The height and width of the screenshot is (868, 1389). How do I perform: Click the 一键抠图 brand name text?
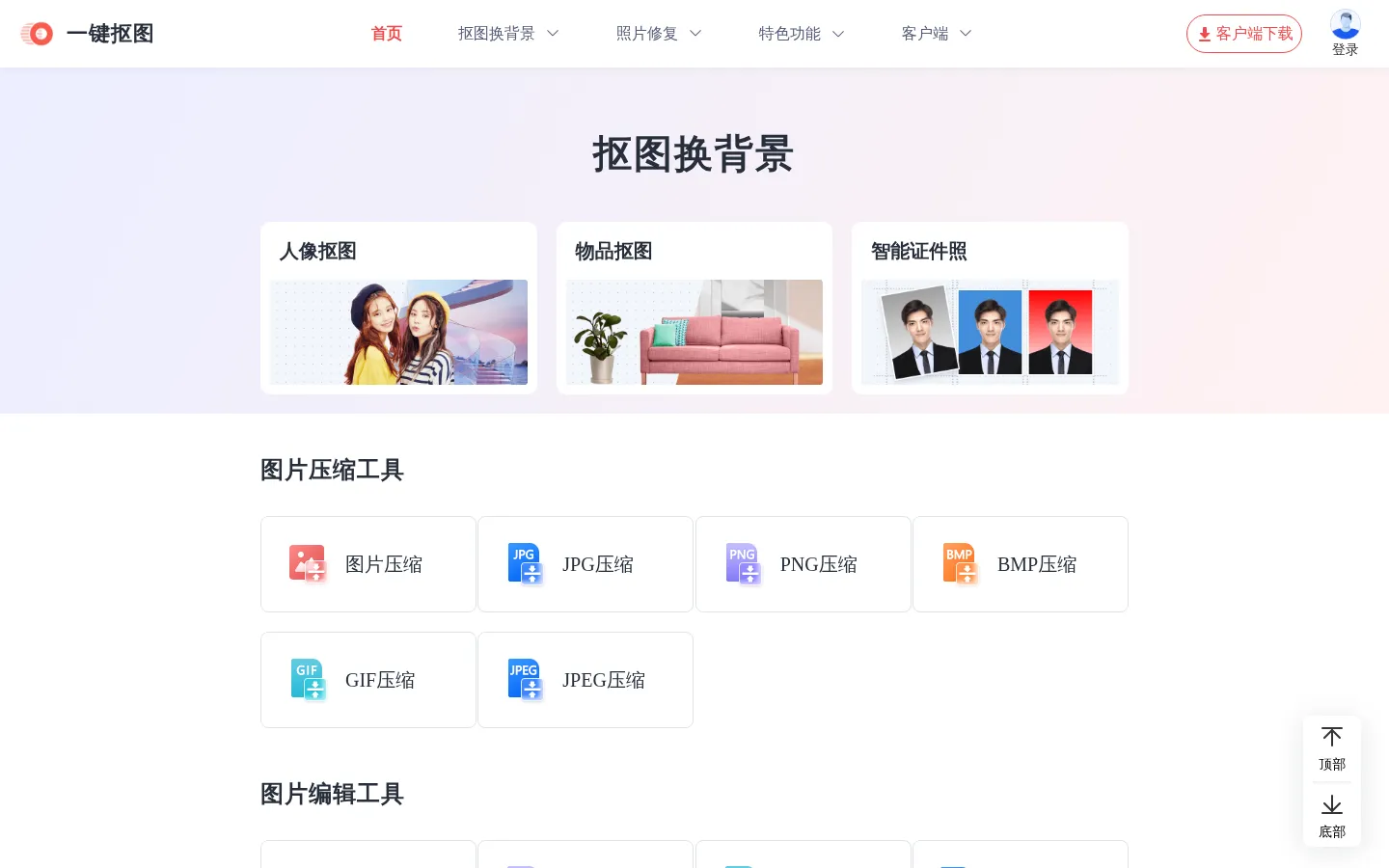point(110,34)
